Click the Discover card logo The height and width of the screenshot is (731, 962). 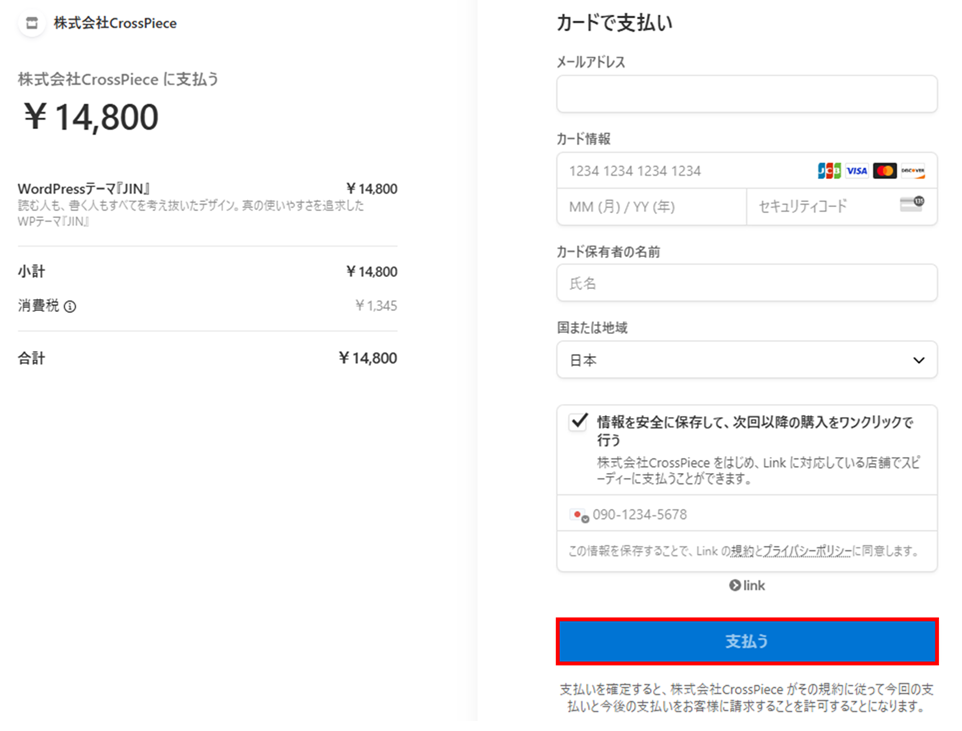(x=913, y=171)
